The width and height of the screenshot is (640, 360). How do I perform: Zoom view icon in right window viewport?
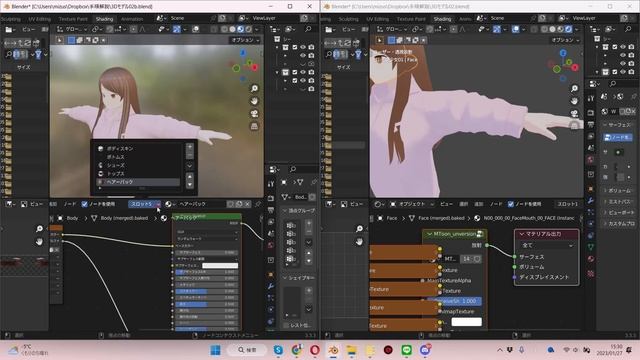574,88
